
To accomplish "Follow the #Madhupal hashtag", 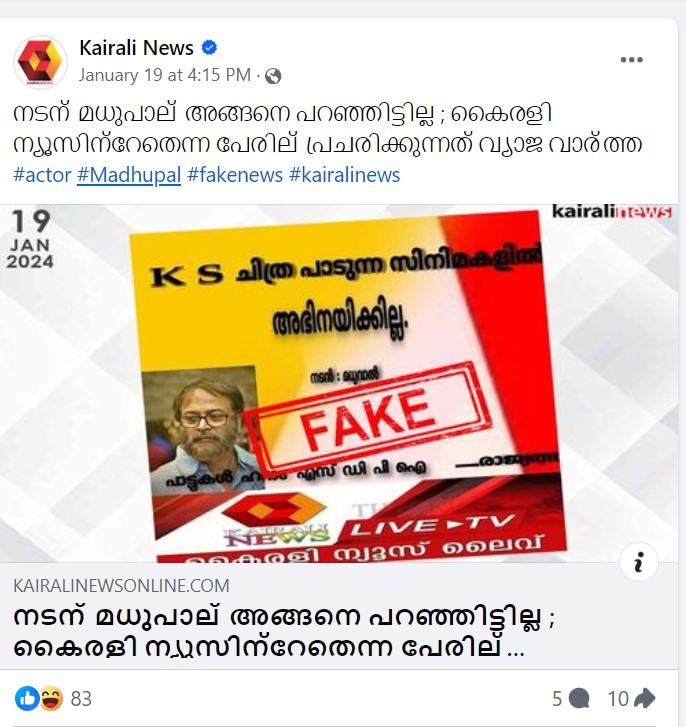I will (129, 175).
